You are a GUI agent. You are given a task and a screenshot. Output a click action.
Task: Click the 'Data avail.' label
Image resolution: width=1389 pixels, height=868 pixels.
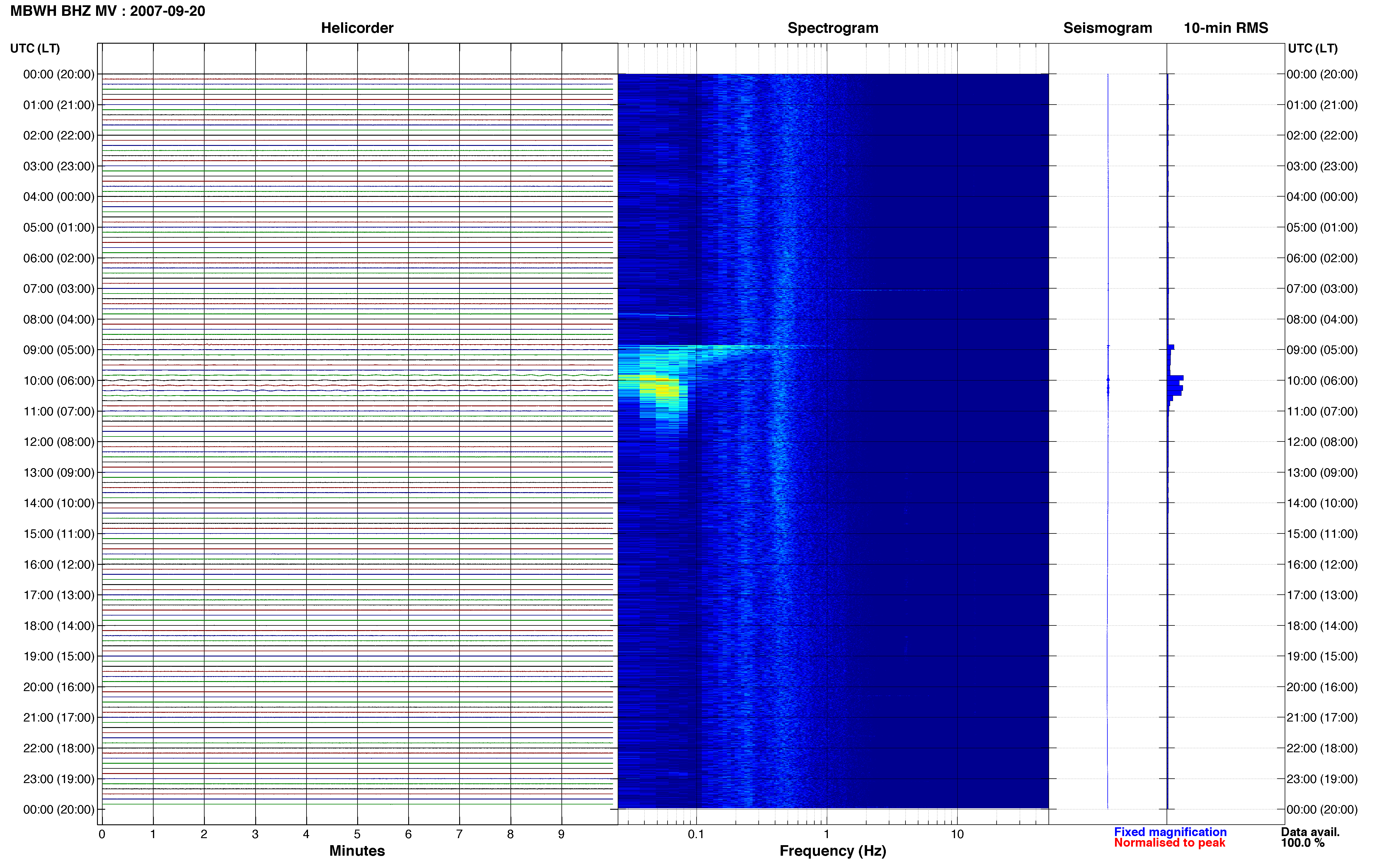(x=1310, y=832)
